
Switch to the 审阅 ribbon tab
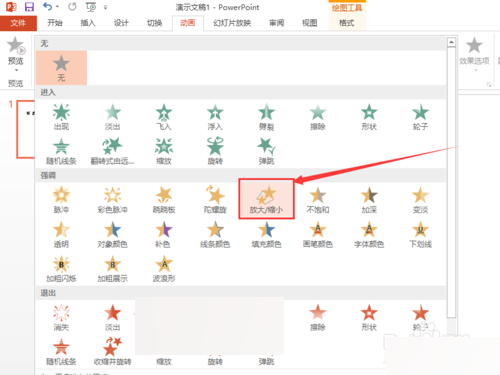276,23
